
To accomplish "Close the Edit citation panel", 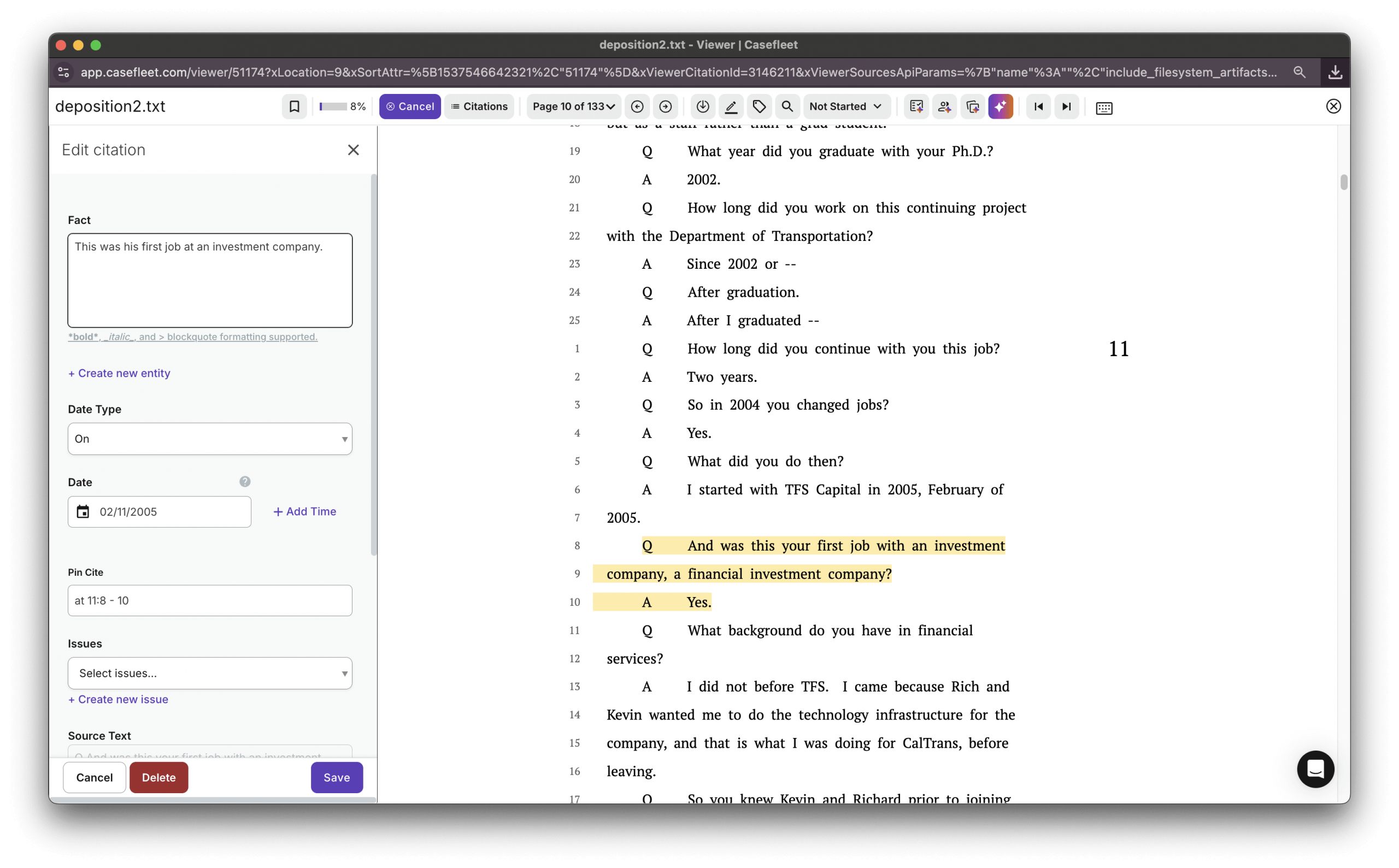I will coord(353,150).
